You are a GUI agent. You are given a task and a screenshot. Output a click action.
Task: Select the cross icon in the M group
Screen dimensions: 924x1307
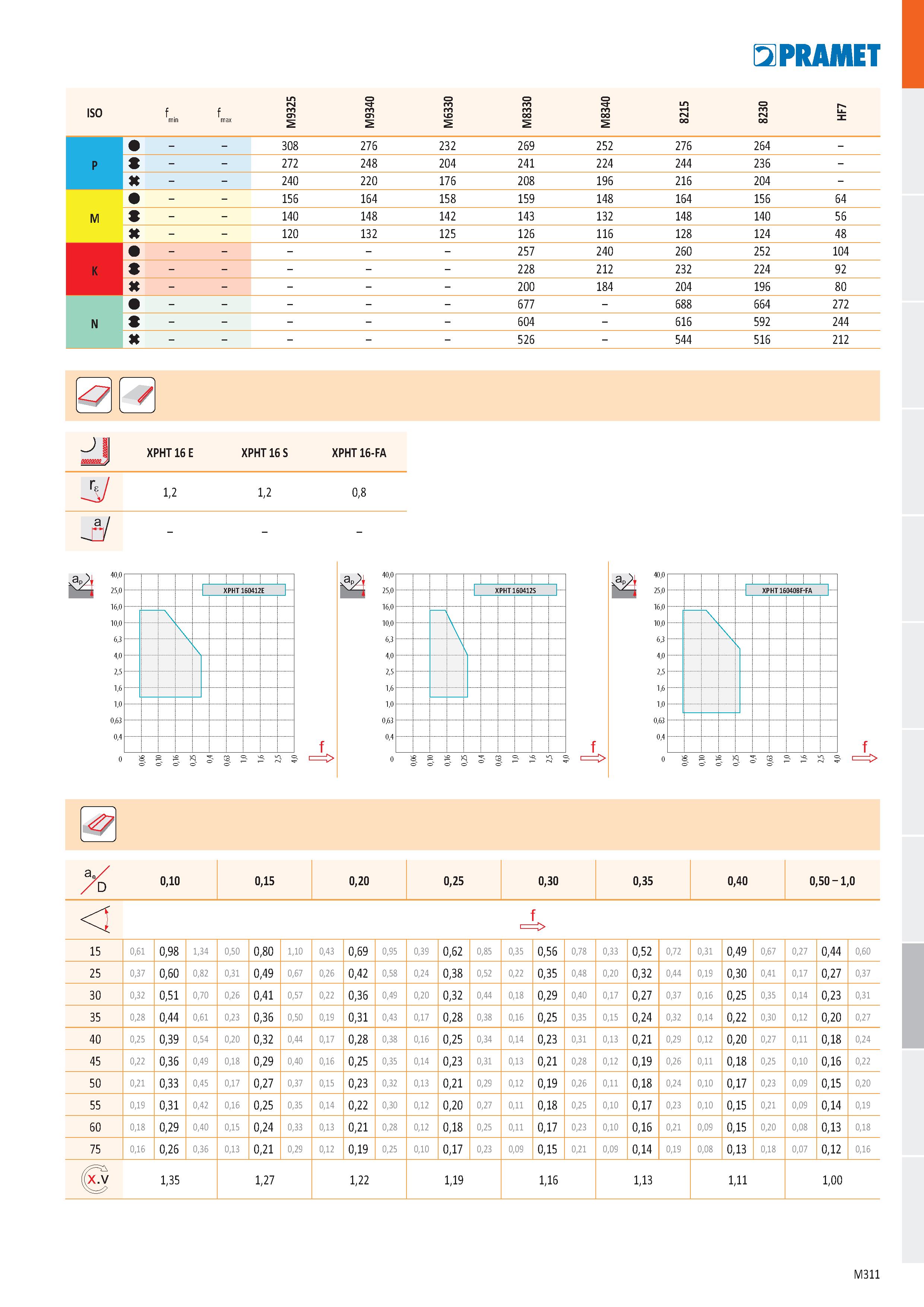tap(135, 233)
